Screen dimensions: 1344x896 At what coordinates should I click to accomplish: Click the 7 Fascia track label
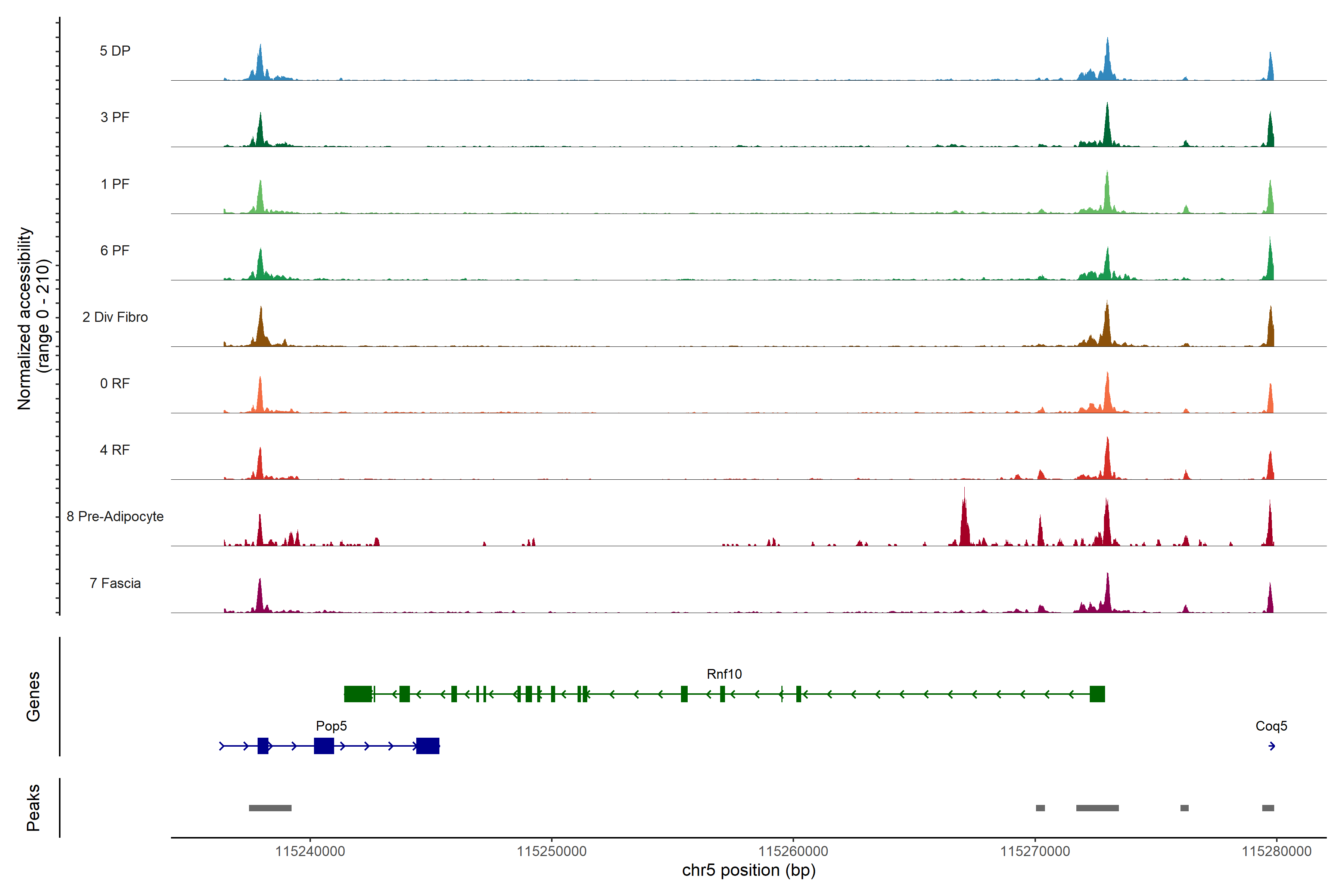tap(115, 584)
